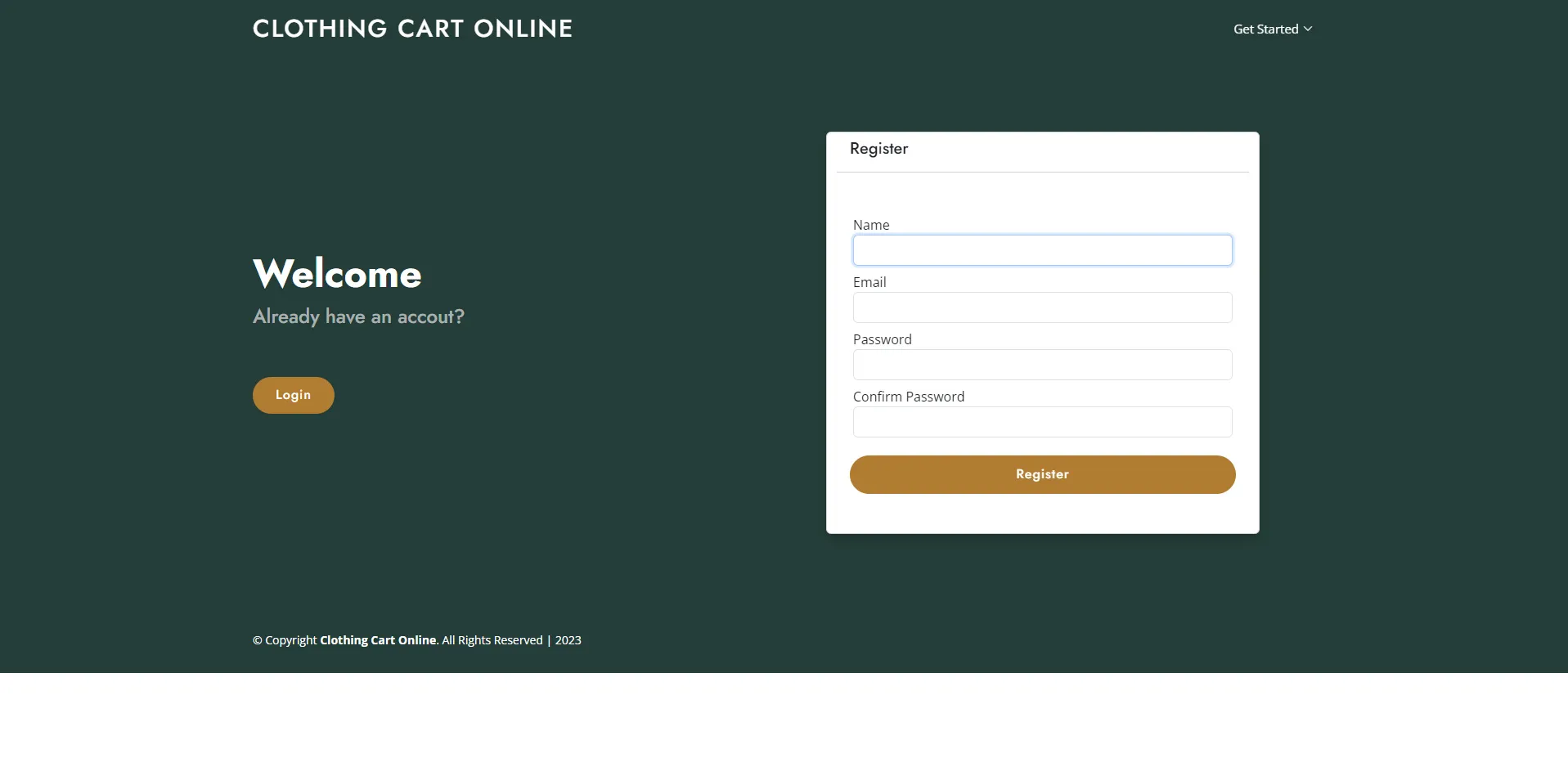Click the Confirm Password label
This screenshot has width=1568, height=758.
pos(909,397)
